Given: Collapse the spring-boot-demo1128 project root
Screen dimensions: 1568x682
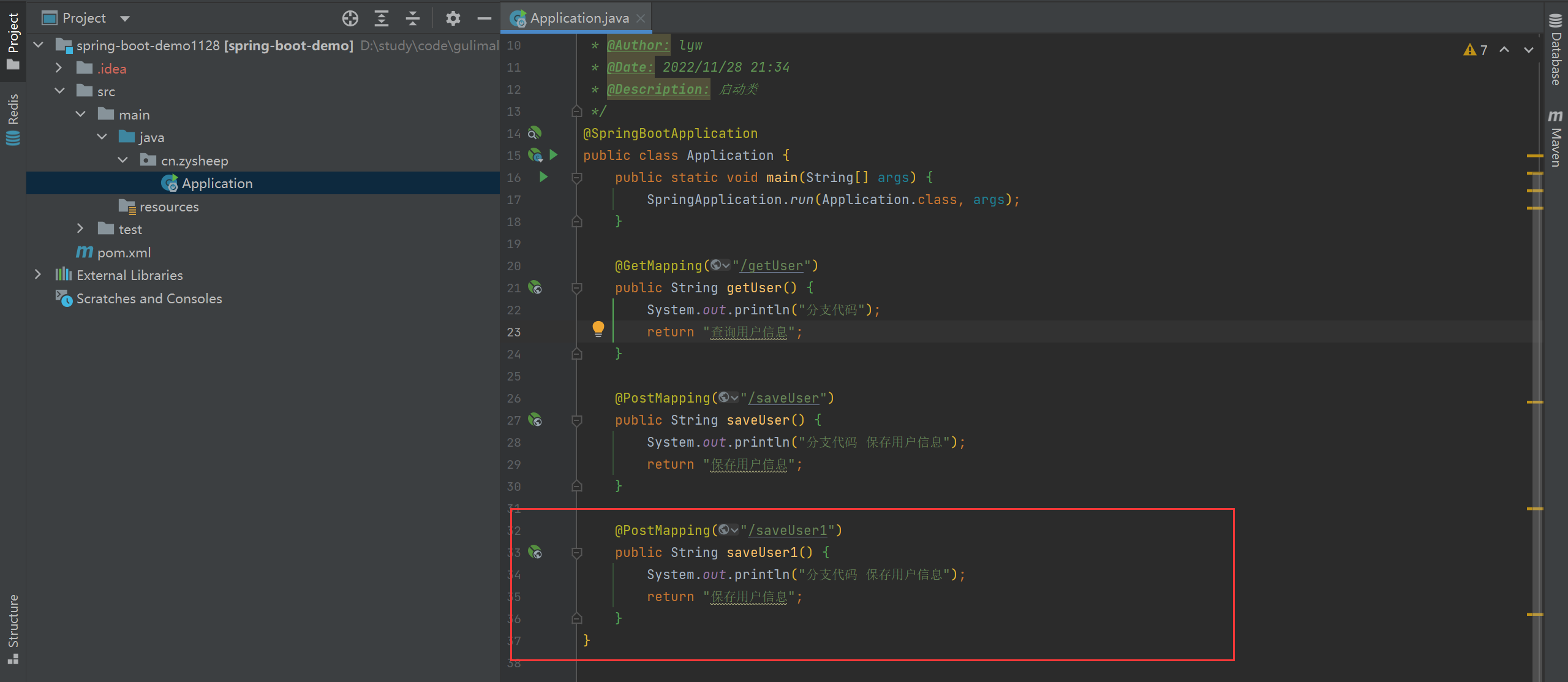Looking at the screenshot, I should pyautogui.click(x=39, y=45).
